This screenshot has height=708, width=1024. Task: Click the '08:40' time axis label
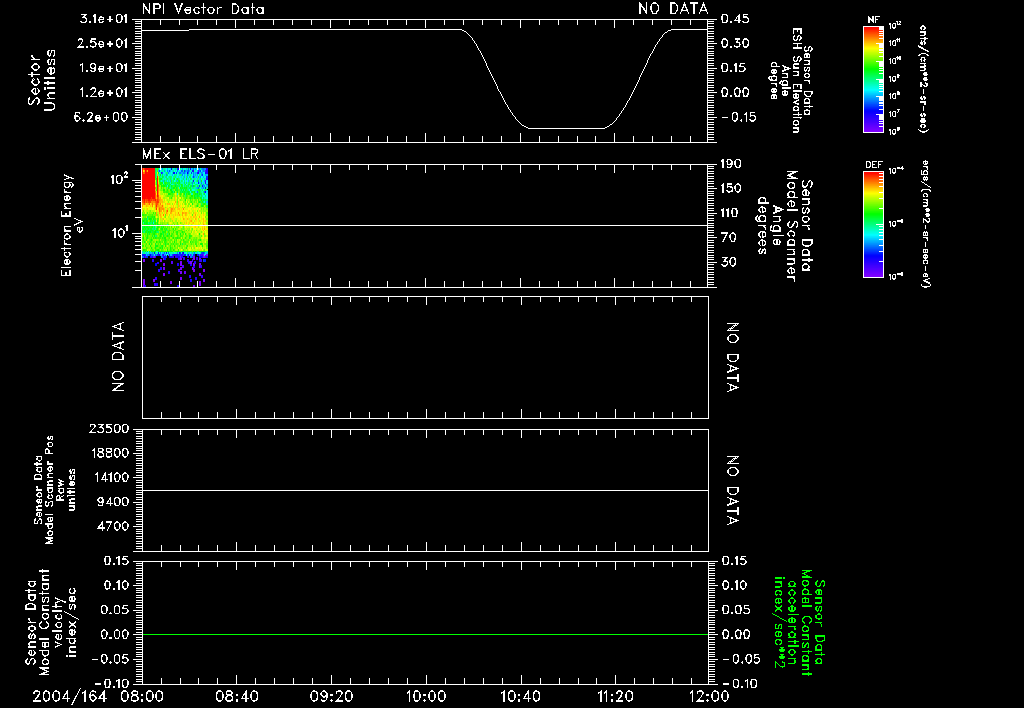pyautogui.click(x=237, y=696)
